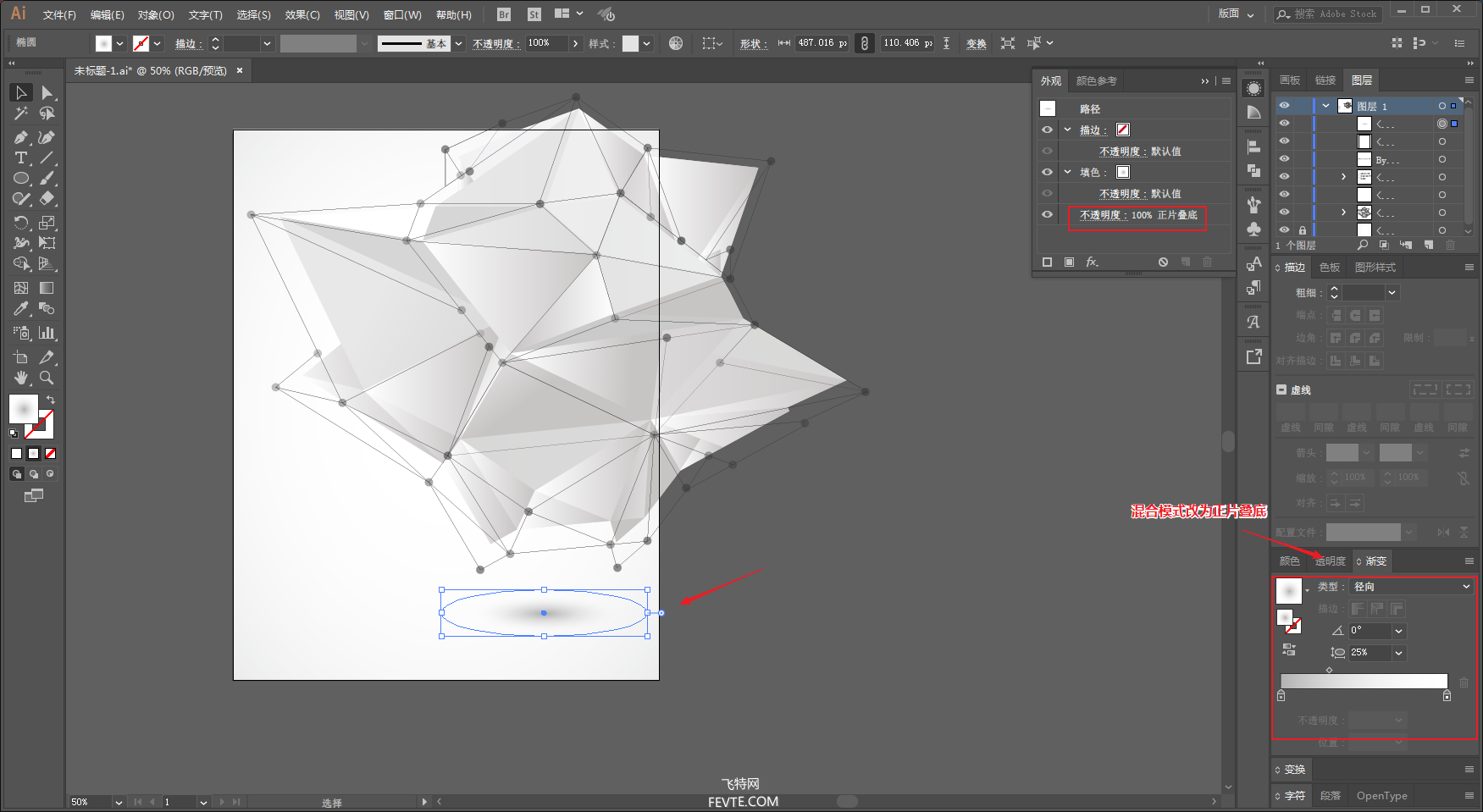Toggle visibility of Layer 1 (图层 1)
Viewport: 1483px width, 812px height.
1285,106
